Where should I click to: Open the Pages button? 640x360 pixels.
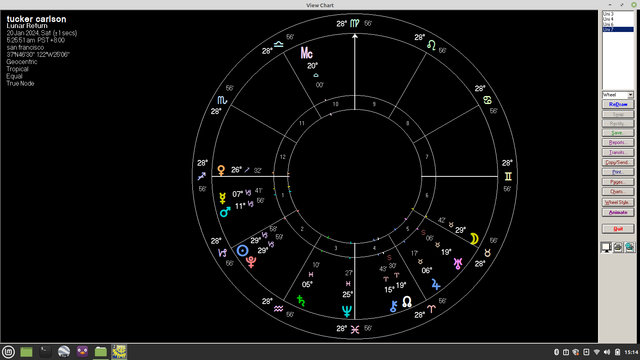618,182
